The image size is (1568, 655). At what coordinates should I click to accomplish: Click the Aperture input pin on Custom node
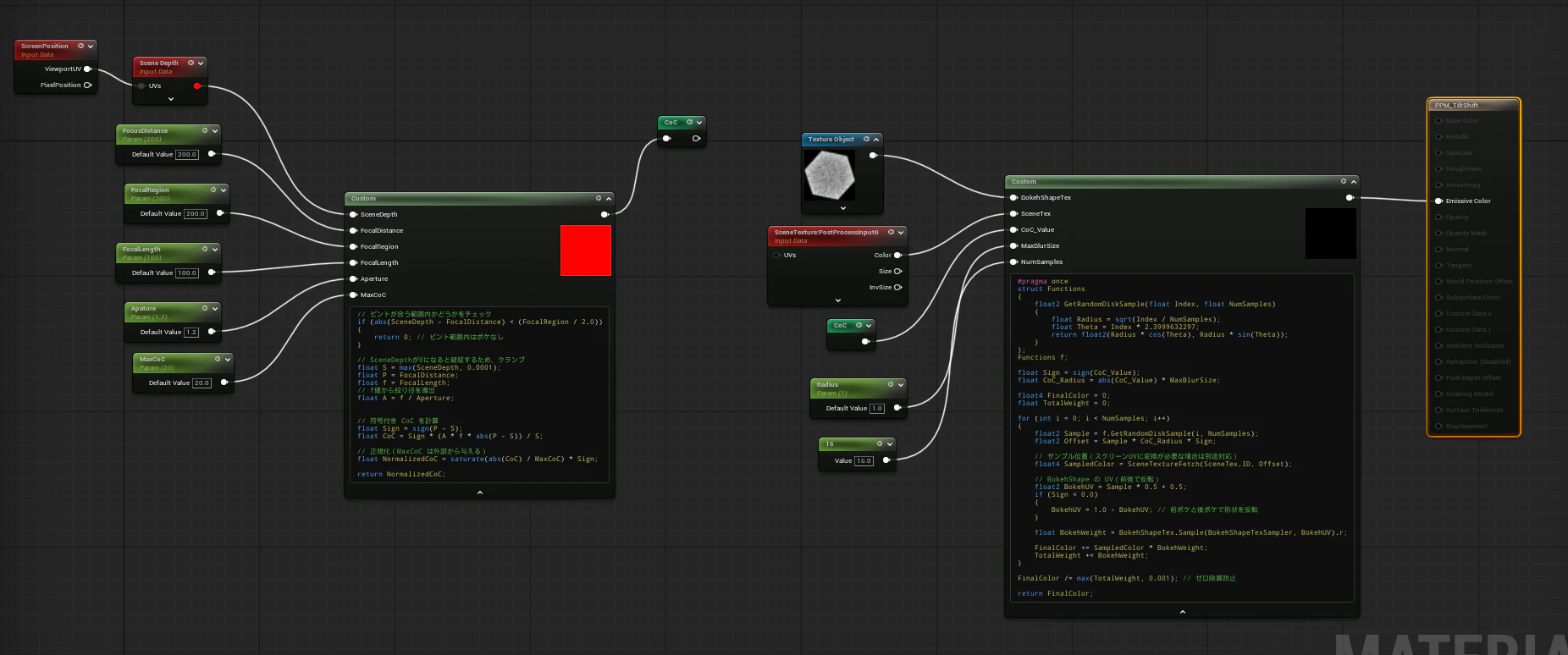click(x=353, y=278)
